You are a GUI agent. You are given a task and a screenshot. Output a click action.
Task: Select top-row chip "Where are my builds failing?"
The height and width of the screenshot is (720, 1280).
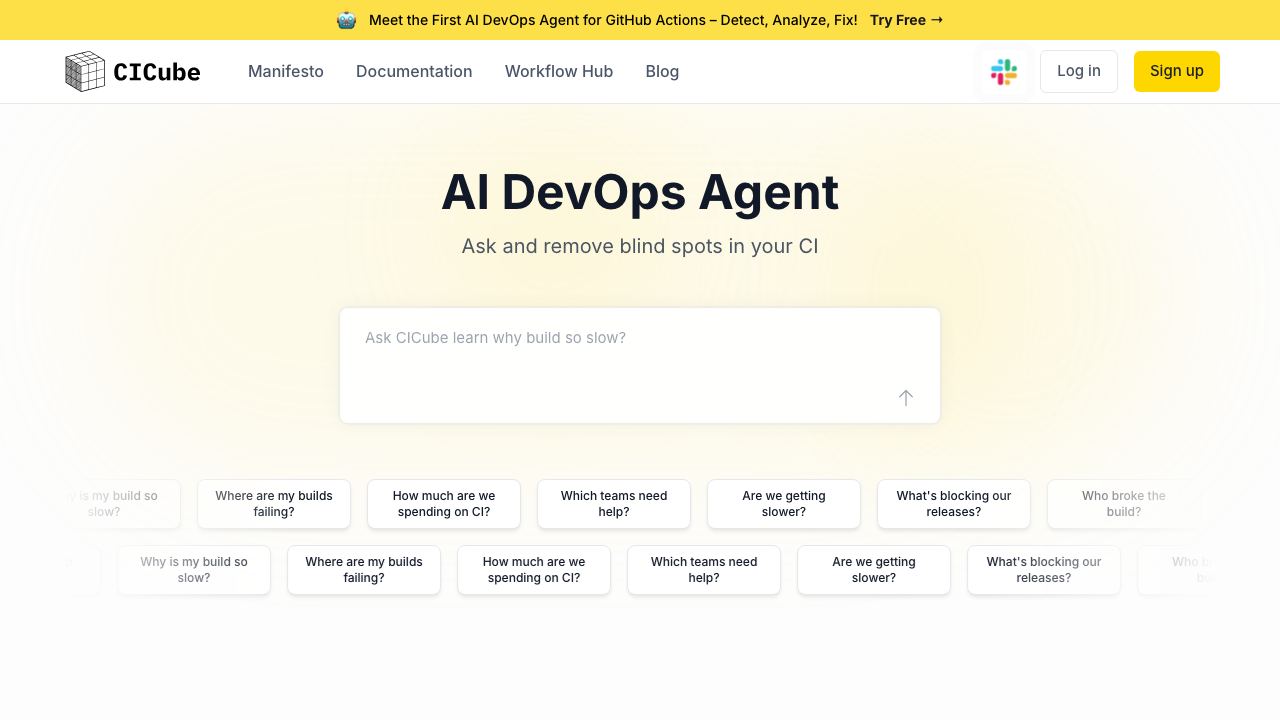(274, 504)
